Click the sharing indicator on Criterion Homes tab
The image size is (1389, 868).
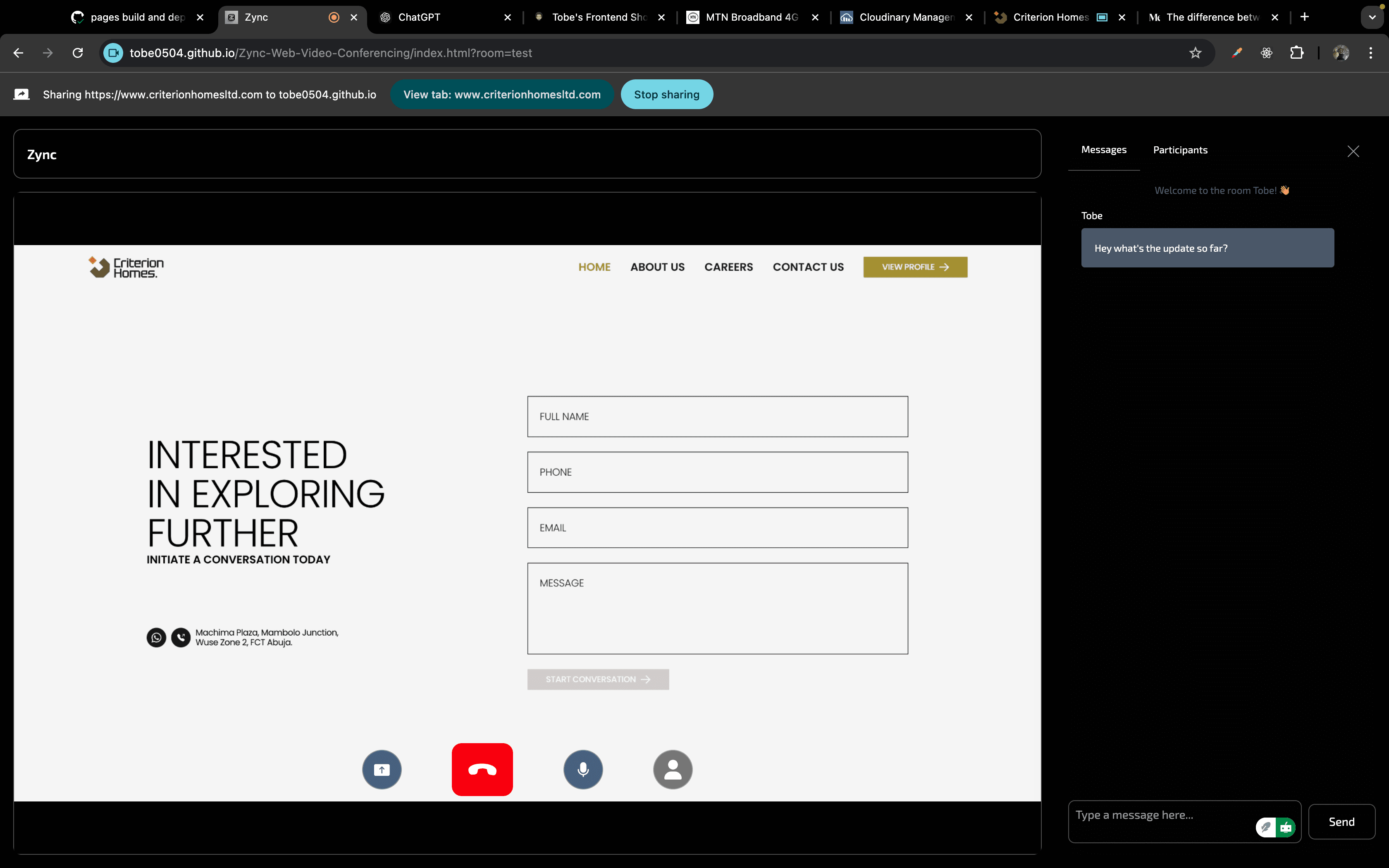pos(1102,17)
